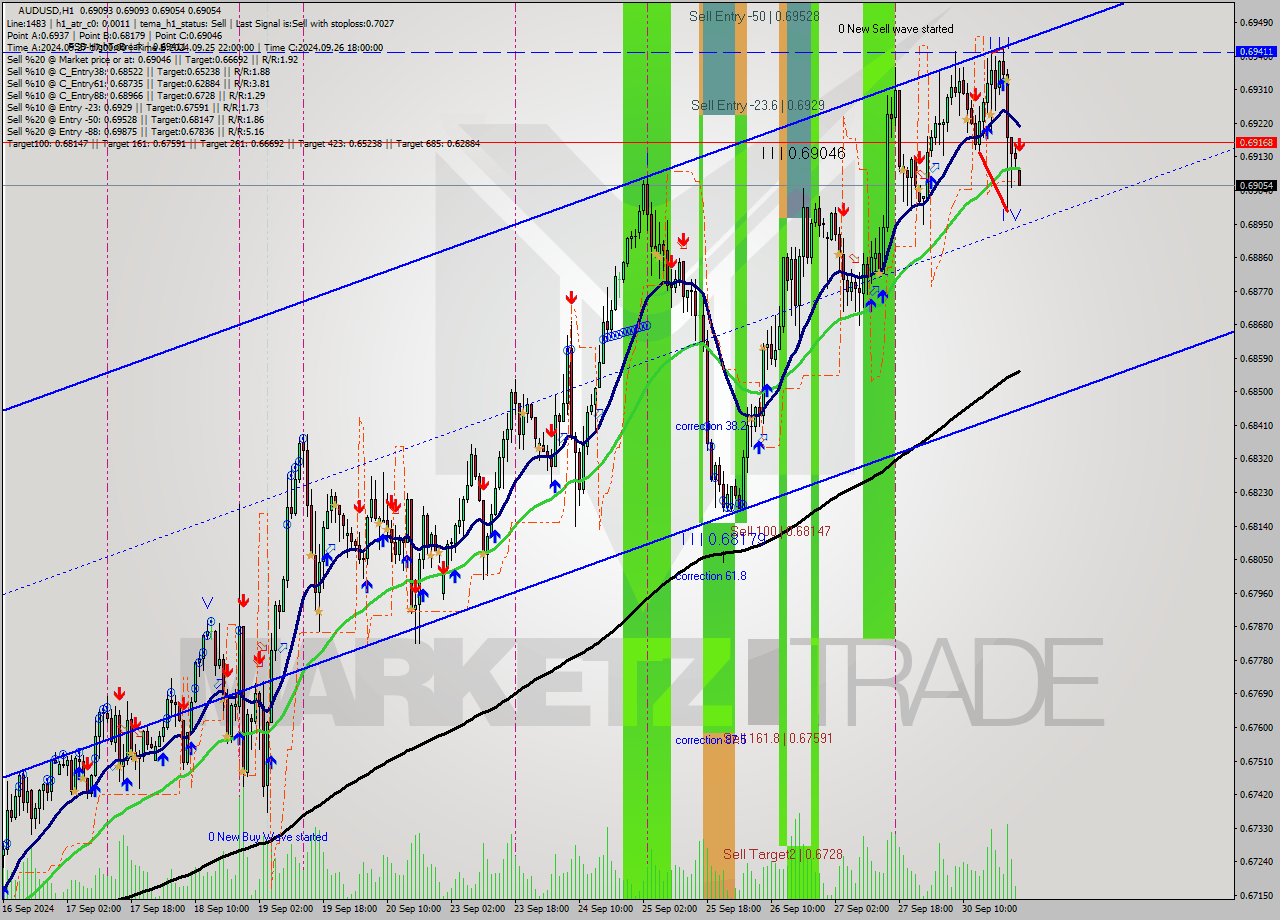Click the 'Sell %20 @ Entry -50: 0.69528' line
The height and width of the screenshot is (920, 1280).
135,119
